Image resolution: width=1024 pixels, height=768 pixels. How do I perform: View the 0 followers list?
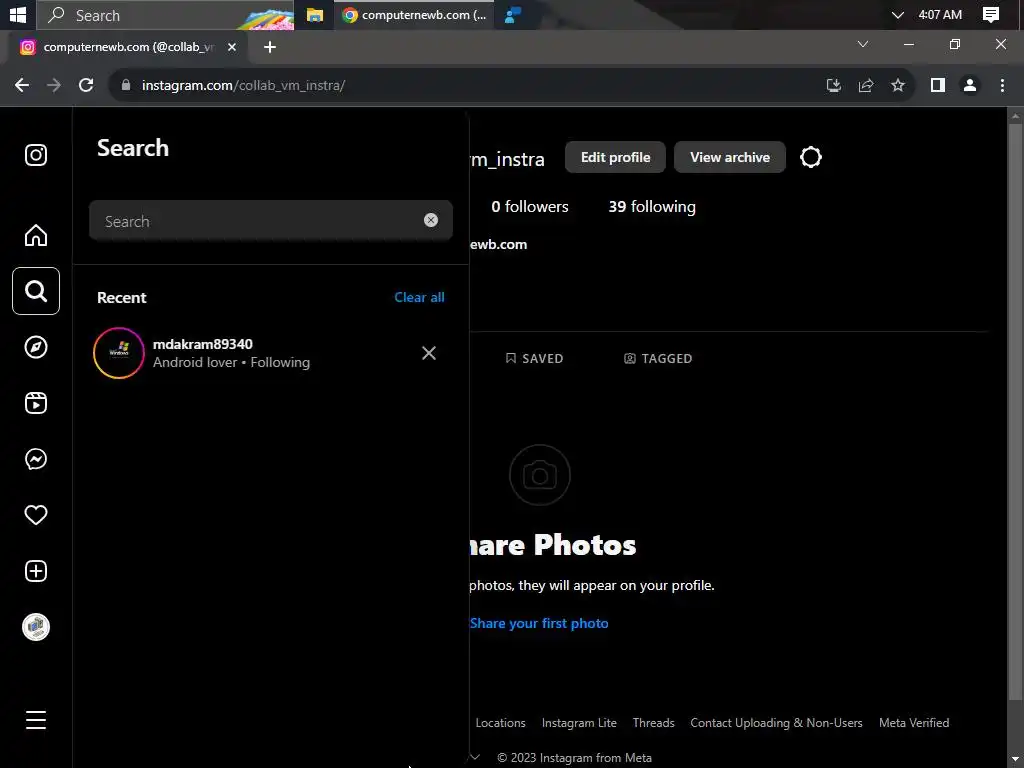530,207
